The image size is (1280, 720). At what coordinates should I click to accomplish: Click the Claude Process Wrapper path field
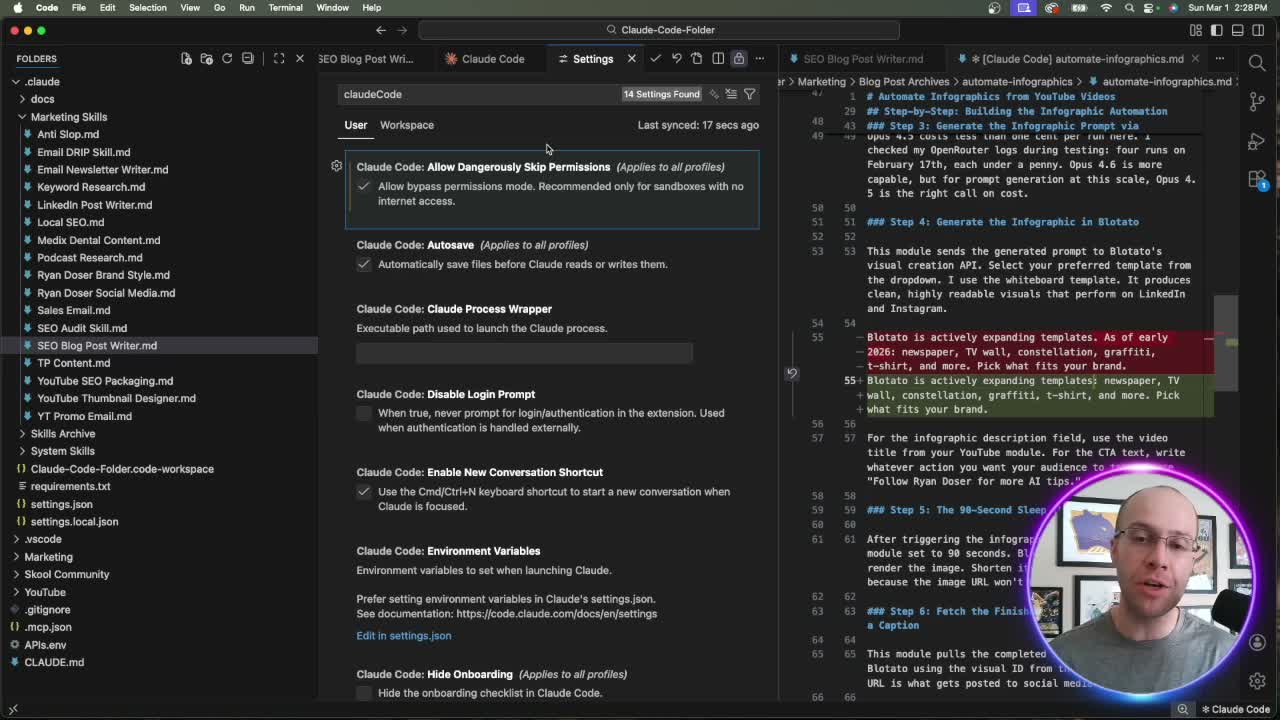pyautogui.click(x=524, y=352)
